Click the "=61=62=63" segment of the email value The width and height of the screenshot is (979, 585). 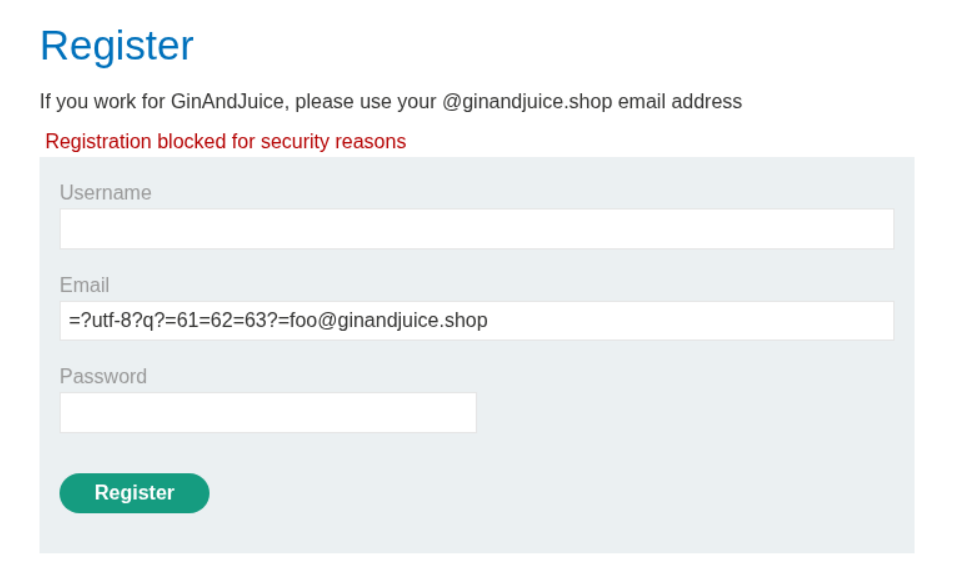point(194,321)
